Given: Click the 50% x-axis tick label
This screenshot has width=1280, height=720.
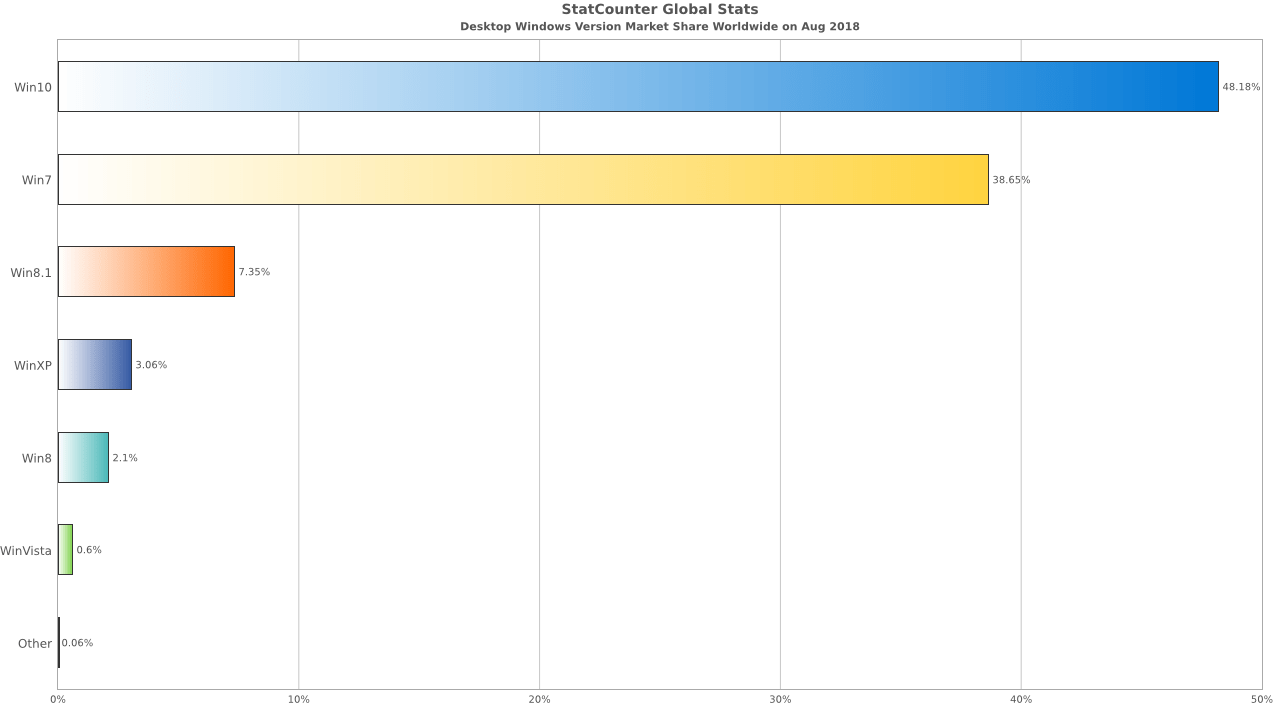Looking at the screenshot, I should click(x=1262, y=699).
